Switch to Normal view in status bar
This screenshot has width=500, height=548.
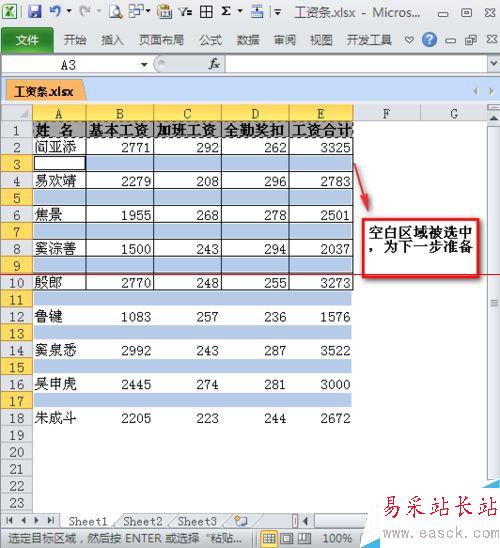(x=269, y=538)
